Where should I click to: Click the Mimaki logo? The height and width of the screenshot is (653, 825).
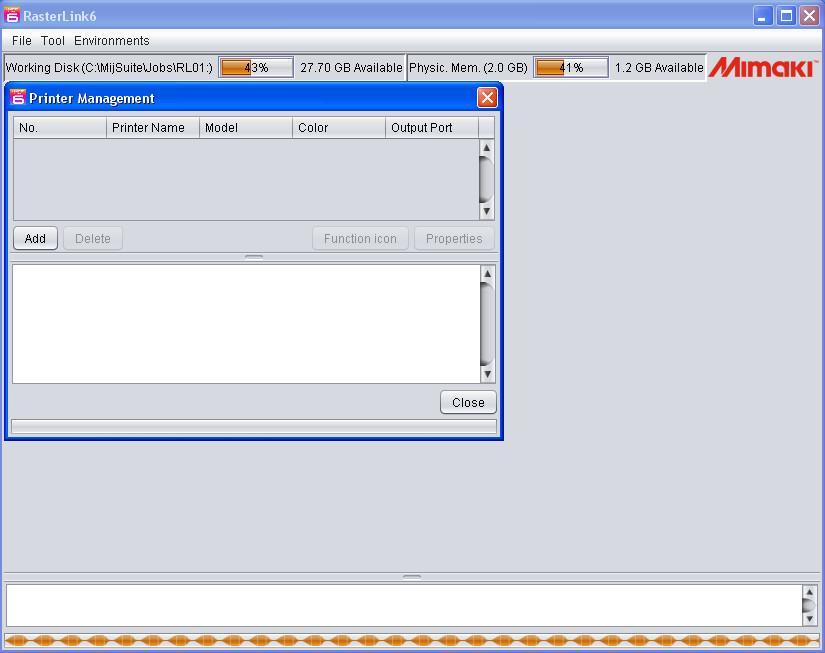click(763, 68)
